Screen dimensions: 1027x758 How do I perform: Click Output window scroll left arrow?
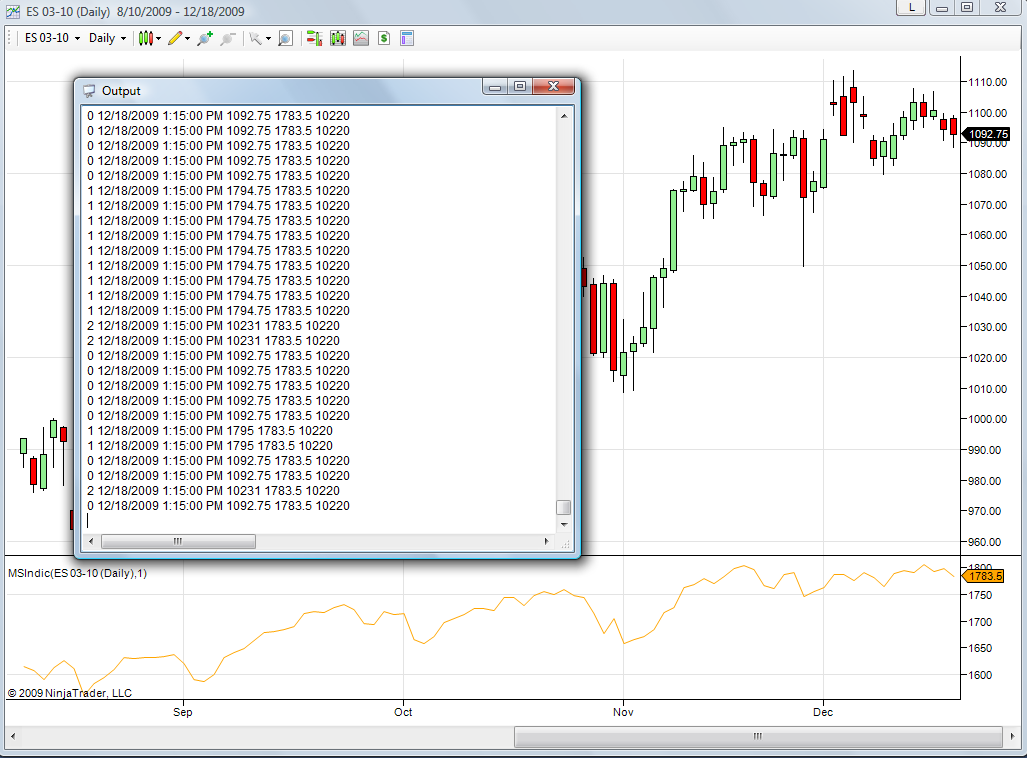[x=91, y=541]
